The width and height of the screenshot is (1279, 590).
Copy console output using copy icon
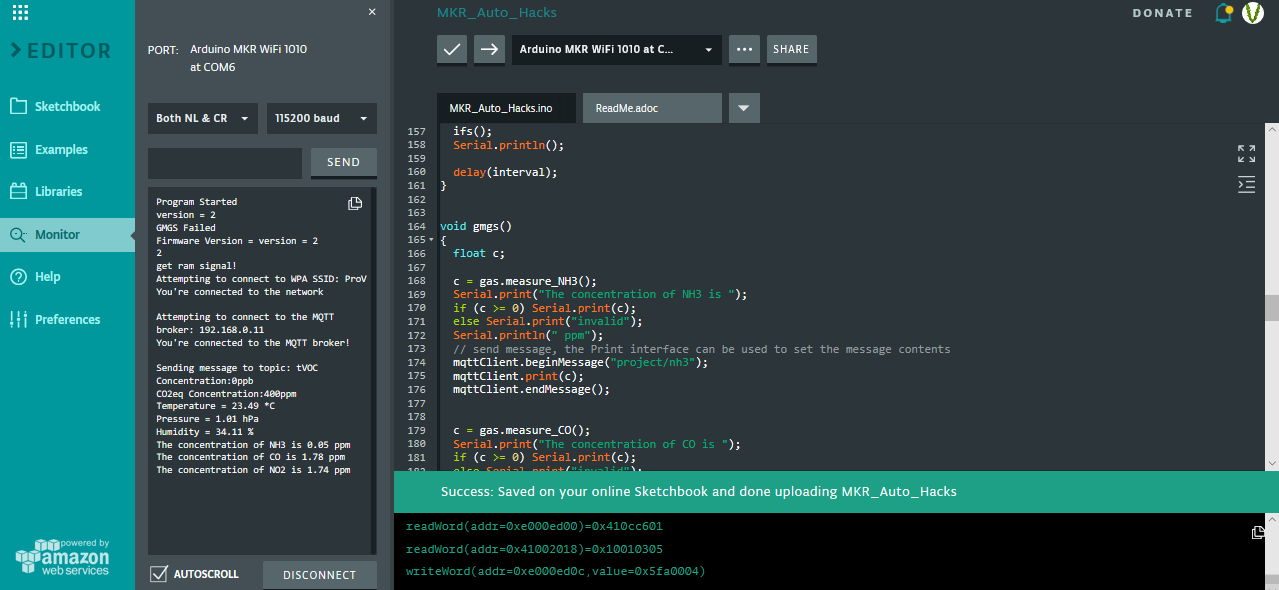click(1259, 533)
